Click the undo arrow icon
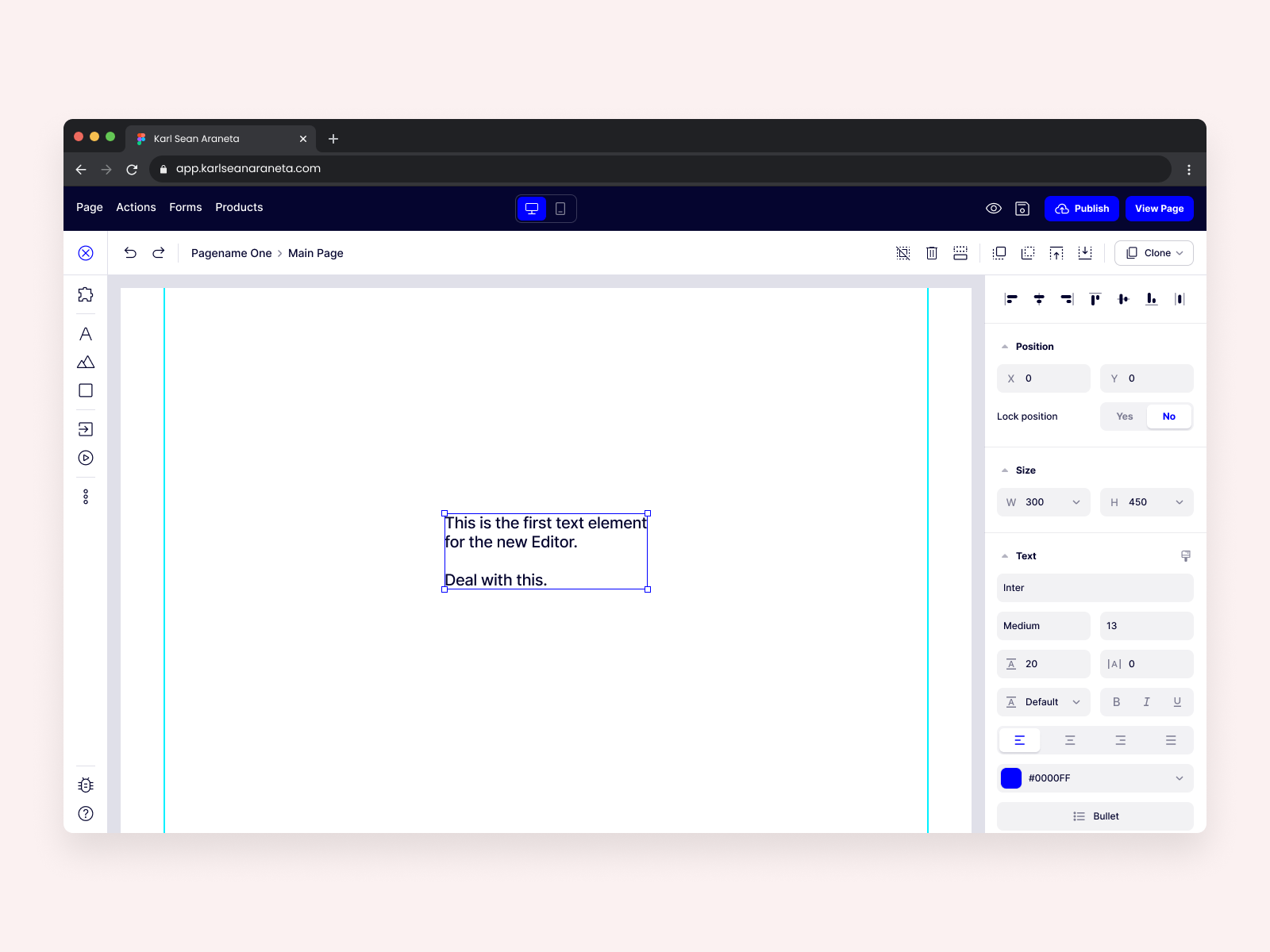 click(130, 253)
